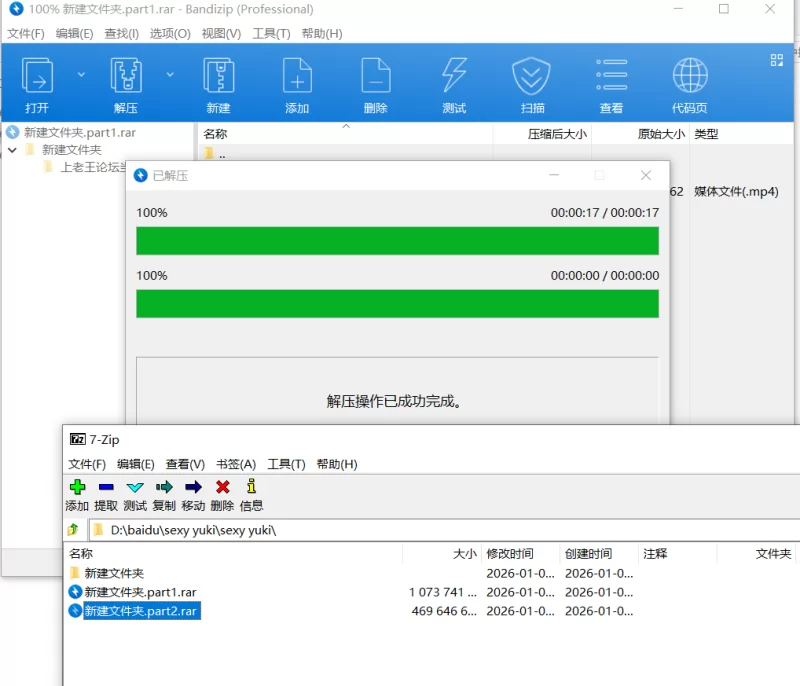800x686 pixels.
Task: Click the Scan (扫描) shield icon
Action: 532,75
